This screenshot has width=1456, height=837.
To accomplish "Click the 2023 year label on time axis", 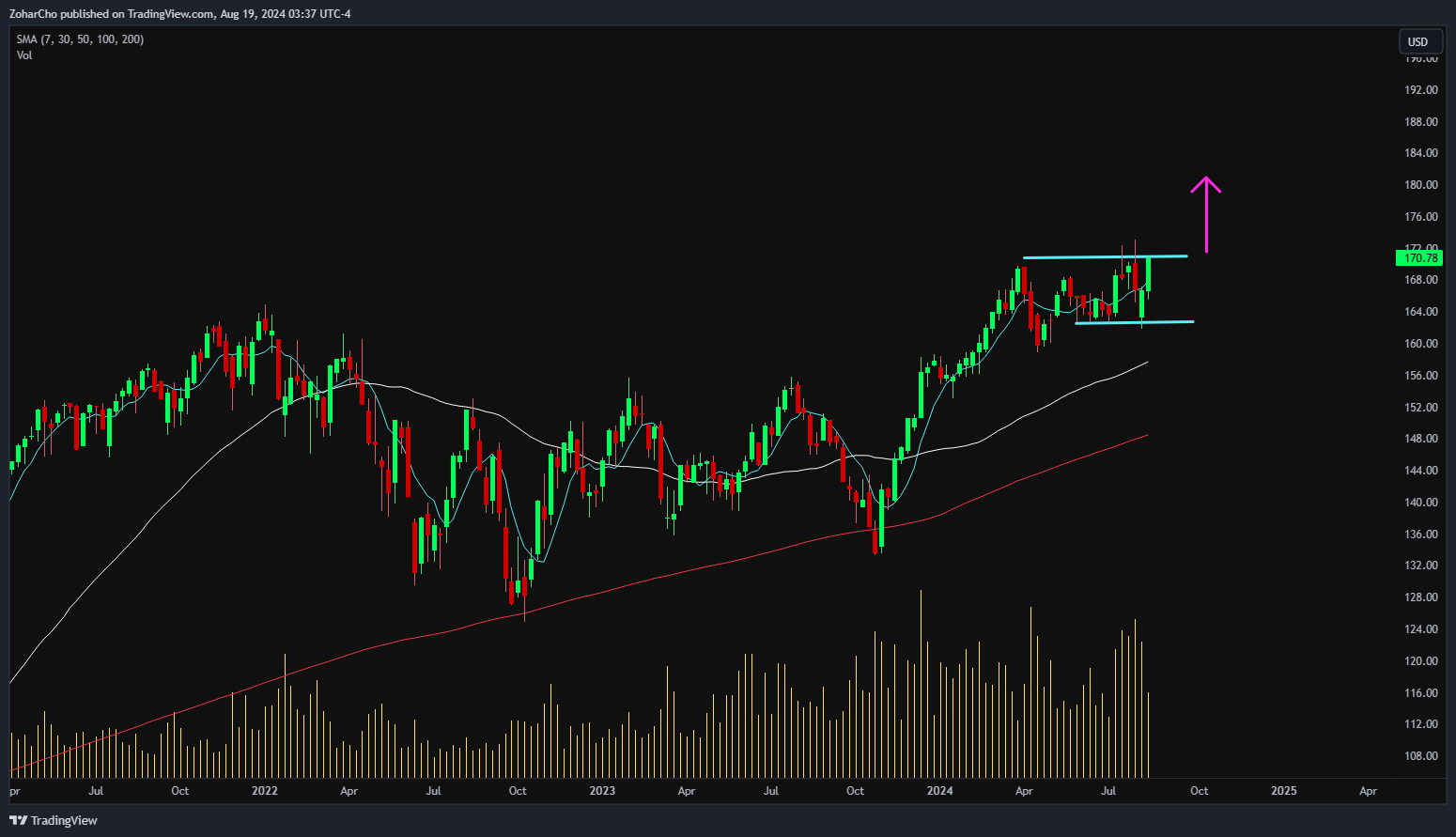I will 602,791.
